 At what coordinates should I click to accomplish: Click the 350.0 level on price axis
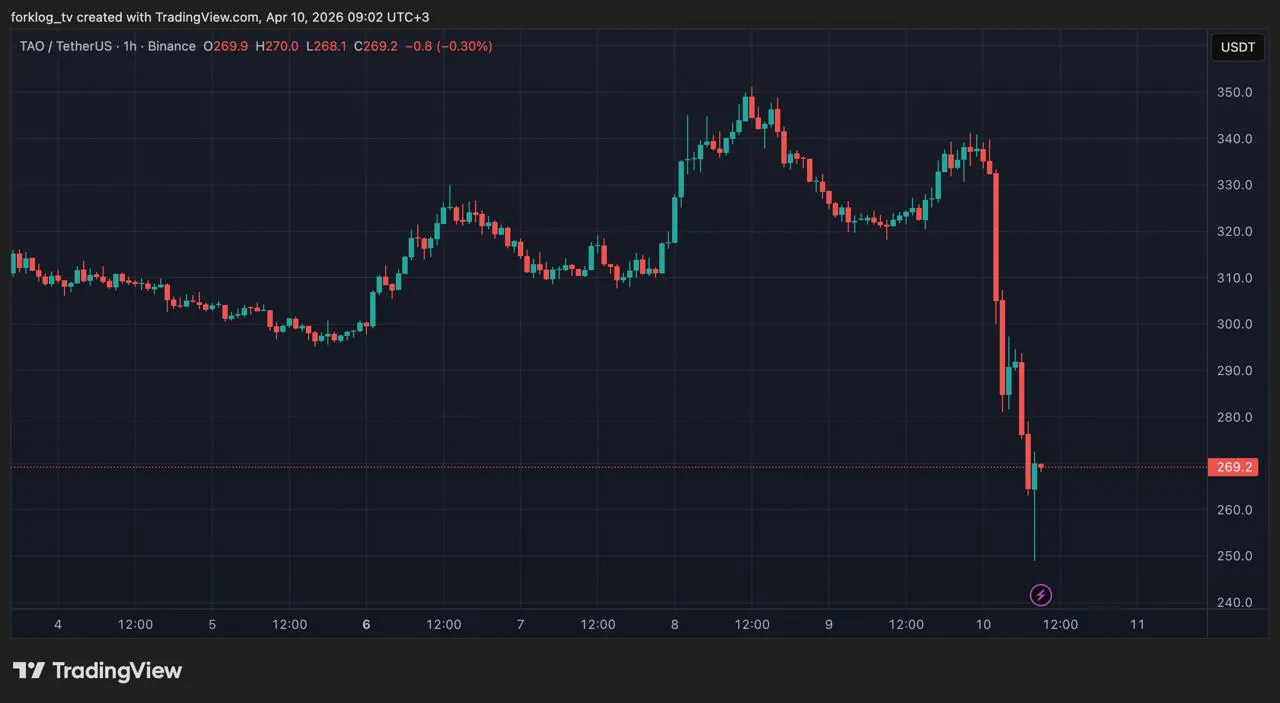pyautogui.click(x=1233, y=93)
